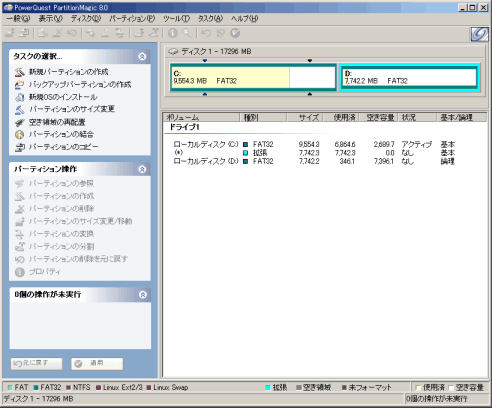The height and width of the screenshot is (408, 492).
Task: Sort by the 種別 column header
Action: pos(263,117)
